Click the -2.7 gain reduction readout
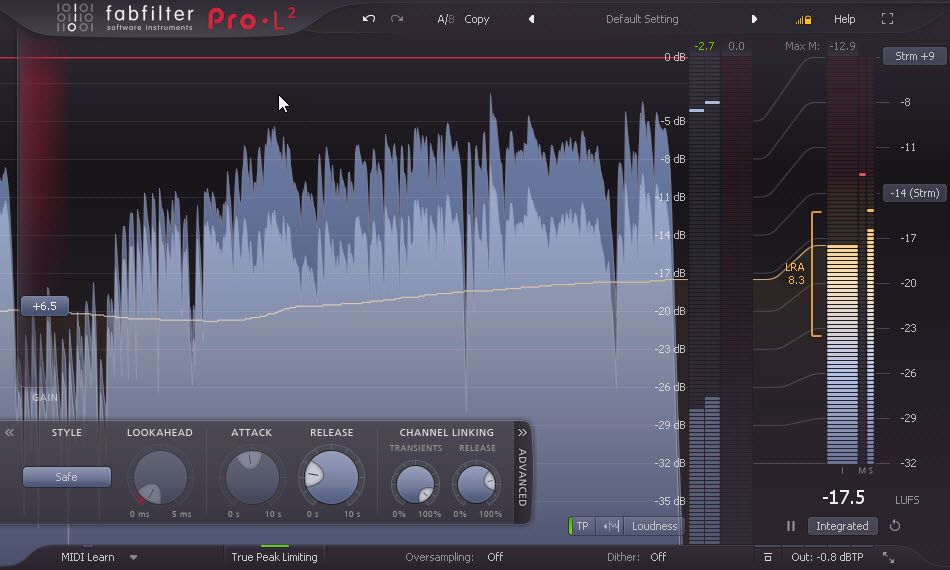950x570 pixels. click(704, 46)
